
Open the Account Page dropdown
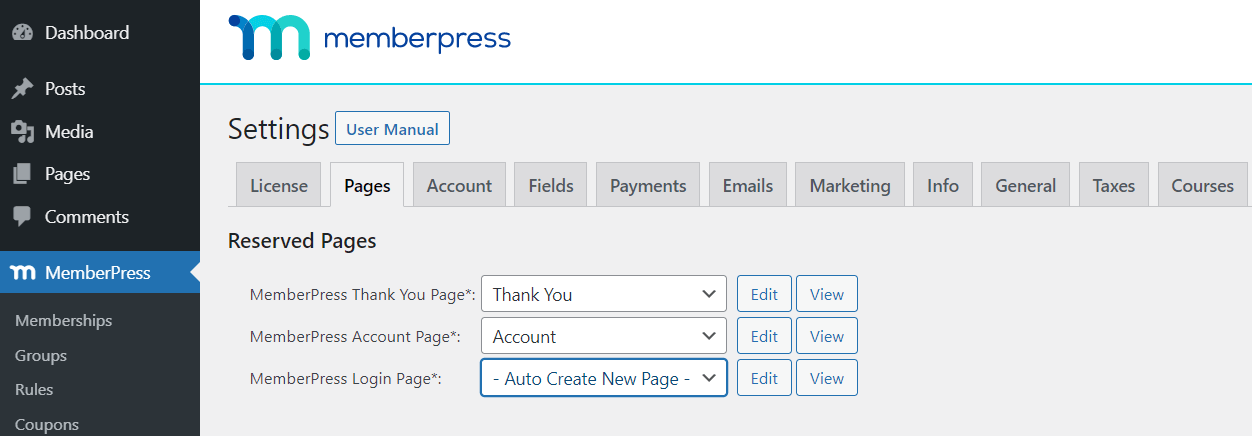(604, 336)
